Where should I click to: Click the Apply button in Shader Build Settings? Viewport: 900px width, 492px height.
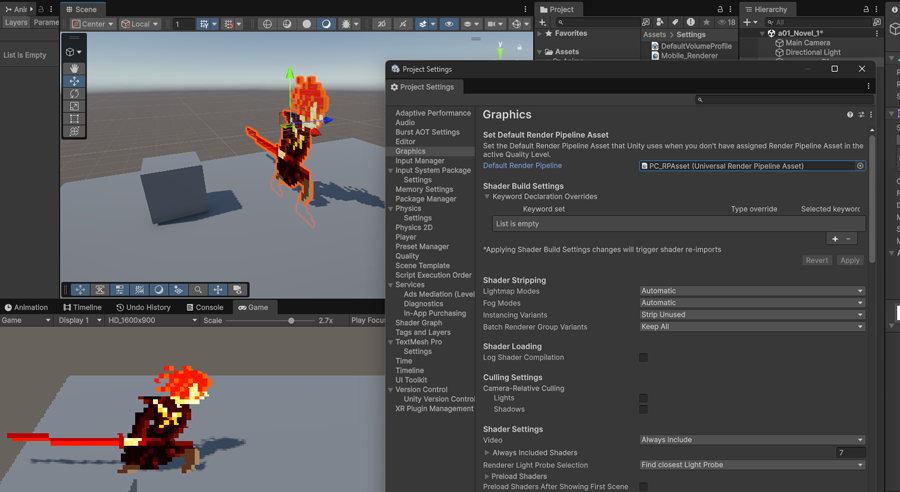849,260
